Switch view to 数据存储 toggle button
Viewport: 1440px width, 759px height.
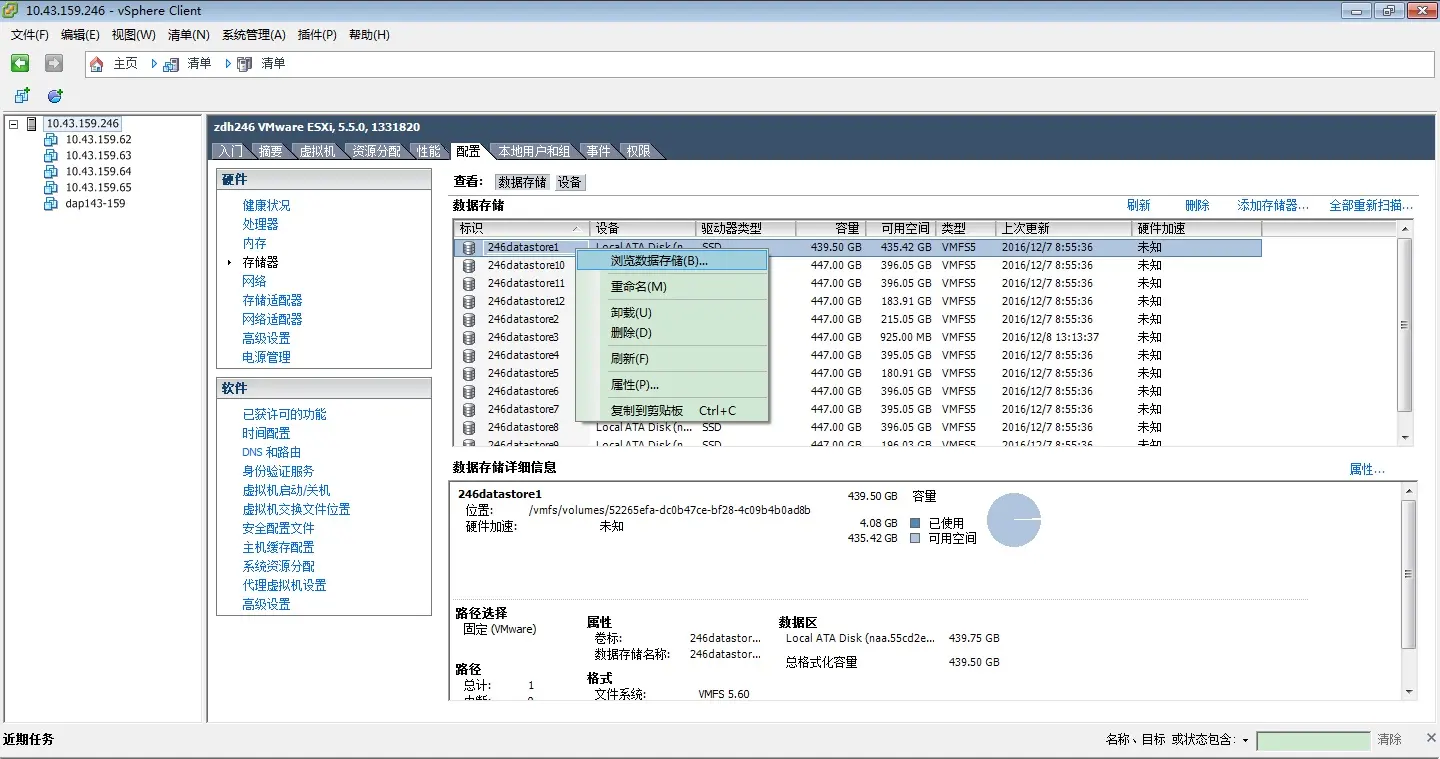pos(522,182)
